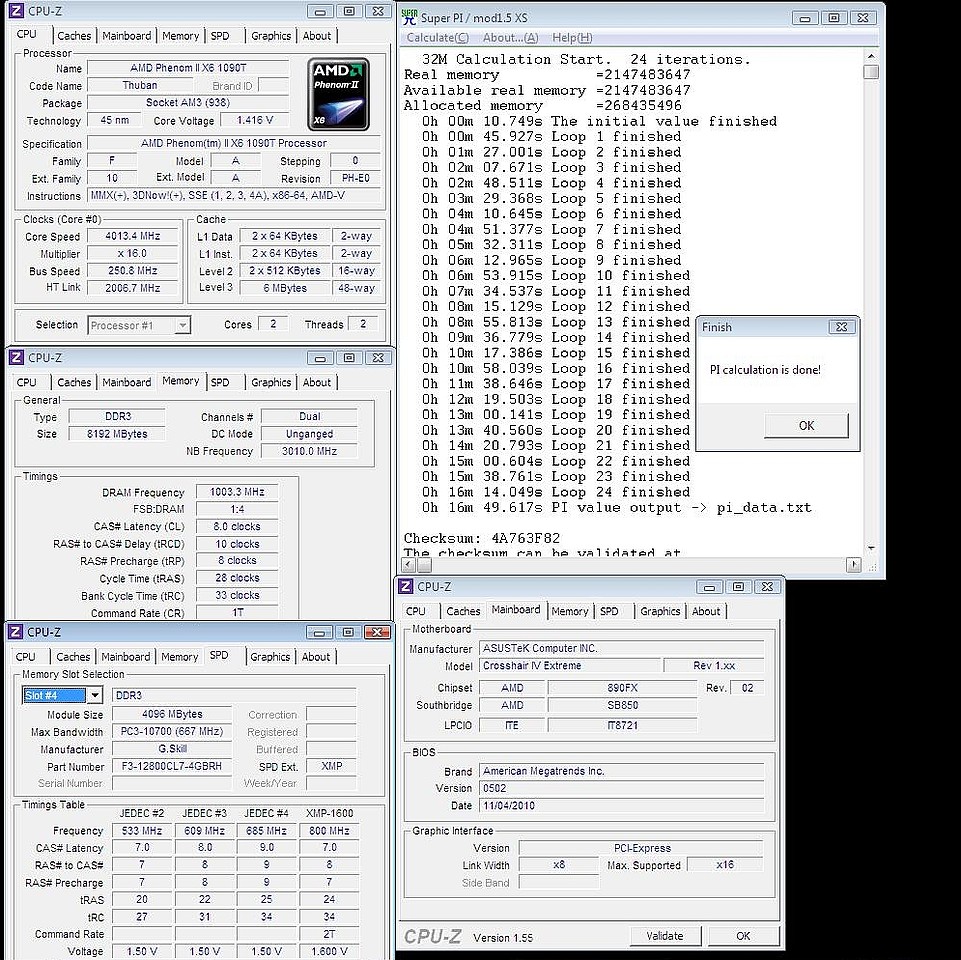Click the memory size value 8192 MBytes

click(117, 433)
